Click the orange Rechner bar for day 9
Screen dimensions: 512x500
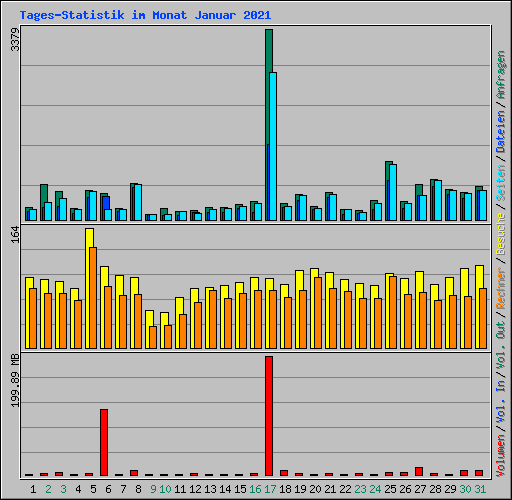point(153,337)
